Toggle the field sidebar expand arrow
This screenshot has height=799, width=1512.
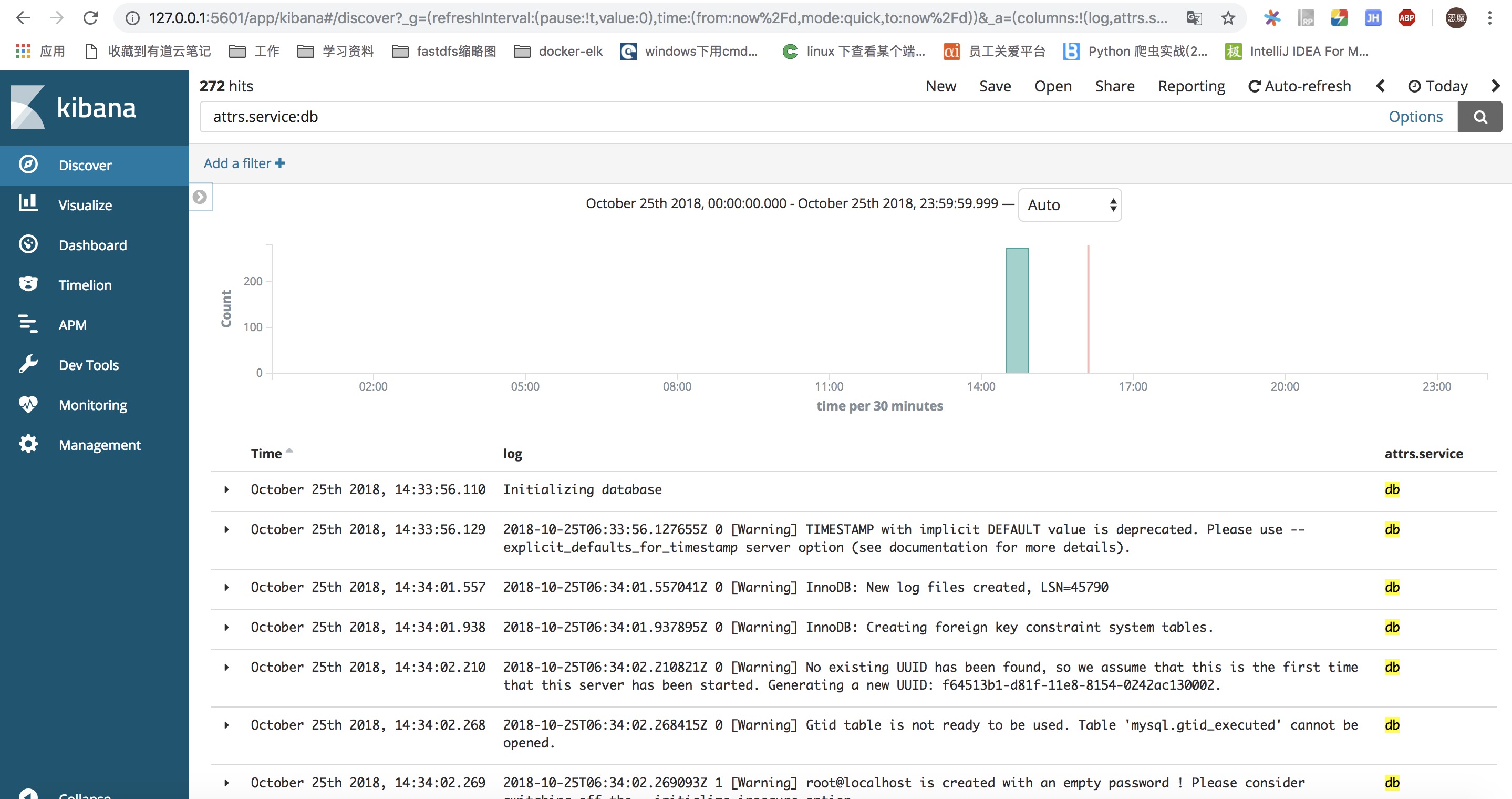pos(200,197)
